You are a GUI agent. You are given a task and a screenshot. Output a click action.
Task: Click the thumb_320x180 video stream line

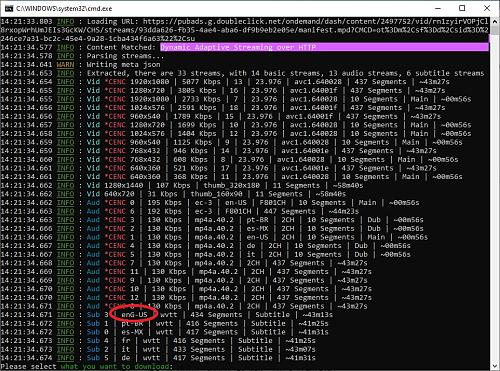point(182,185)
